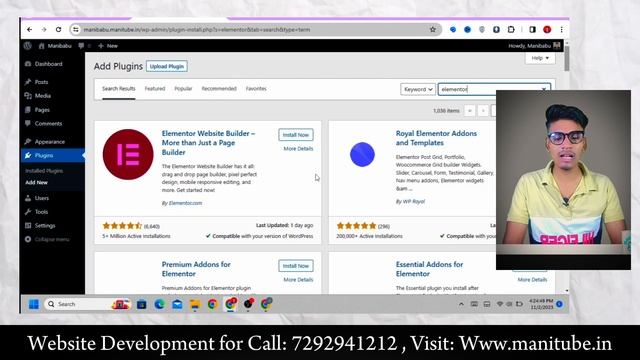Image resolution: width=640 pixels, height=360 pixels.
Task: Click the previous page pagination arrow
Action: pos(483,111)
